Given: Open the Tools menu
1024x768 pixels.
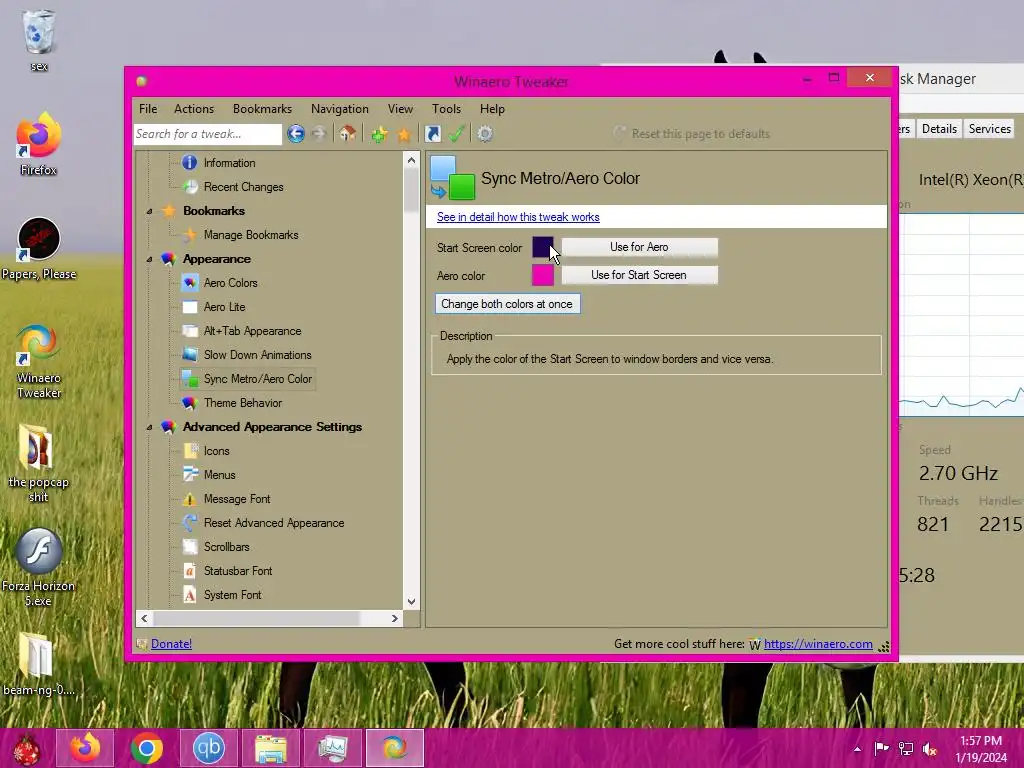Looking at the screenshot, I should coord(446,109).
